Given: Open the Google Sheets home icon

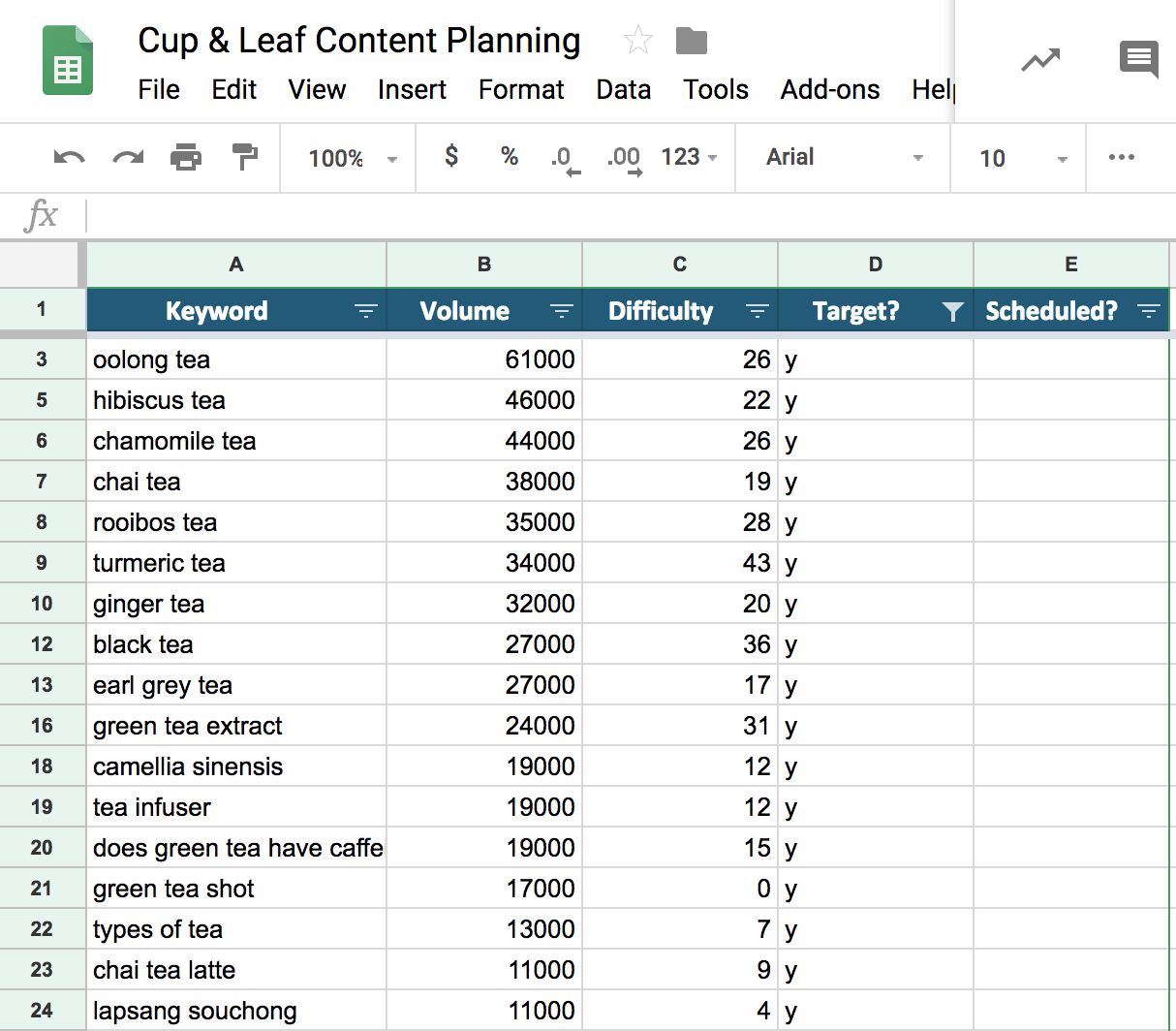Looking at the screenshot, I should (x=68, y=61).
